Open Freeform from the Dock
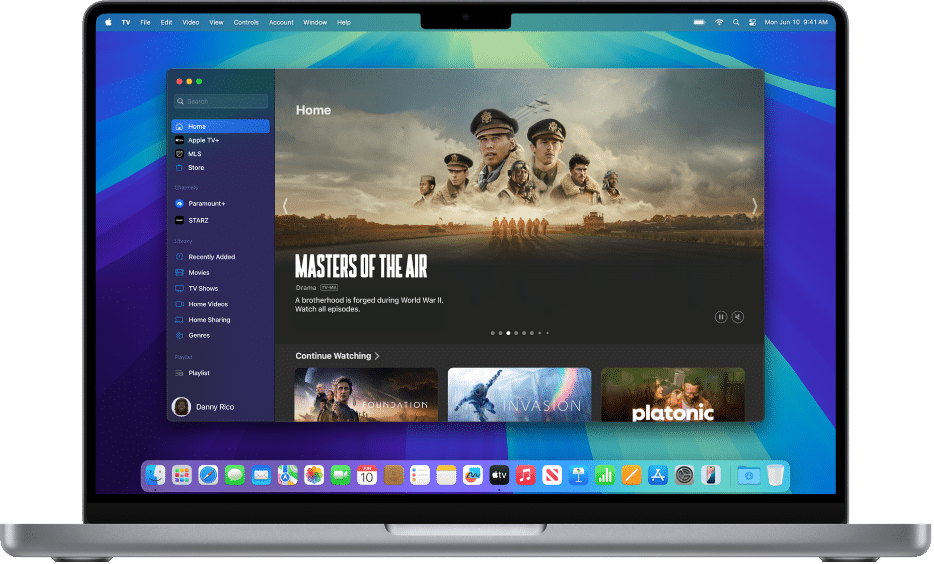This screenshot has width=934, height=564. (x=472, y=475)
